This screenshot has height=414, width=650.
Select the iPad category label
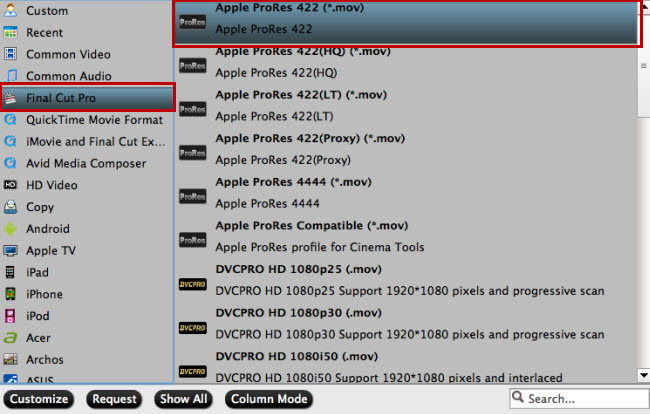(37, 272)
